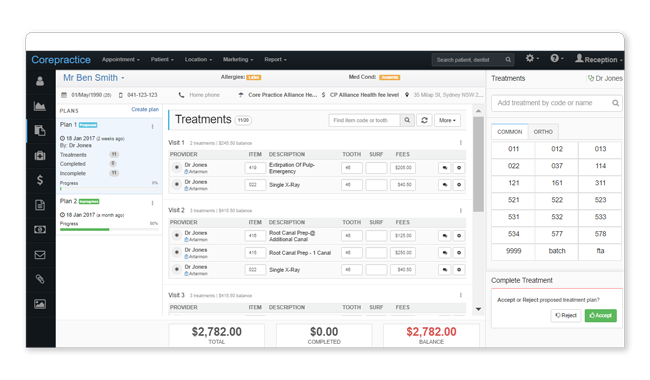Screen dimensions: 650x380
Task: Click search icon in Add treatment field
Action: coord(615,103)
